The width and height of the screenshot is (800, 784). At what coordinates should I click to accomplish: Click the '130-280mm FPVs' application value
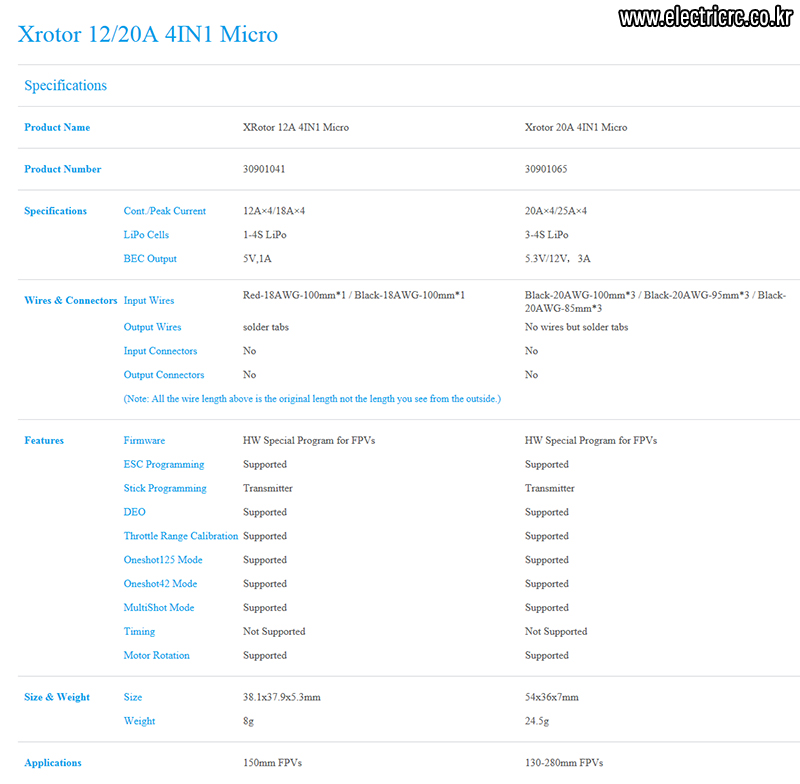pos(564,763)
